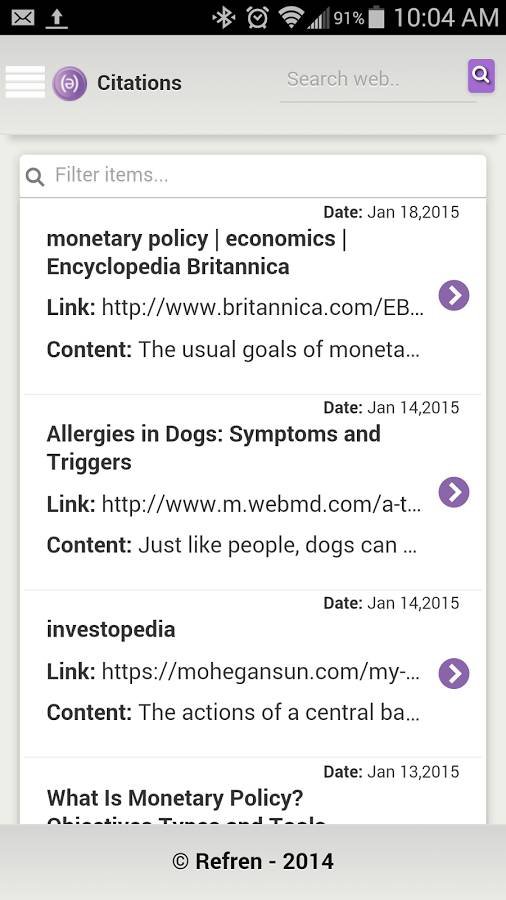The height and width of the screenshot is (900, 506).
Task: Tap the Wi-Fi status icon
Action: coord(291,18)
